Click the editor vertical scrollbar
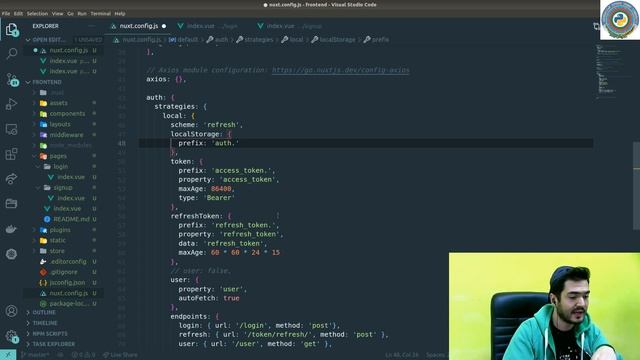Image resolution: width=640 pixels, height=360 pixels. pyautogui.click(x=636, y=186)
